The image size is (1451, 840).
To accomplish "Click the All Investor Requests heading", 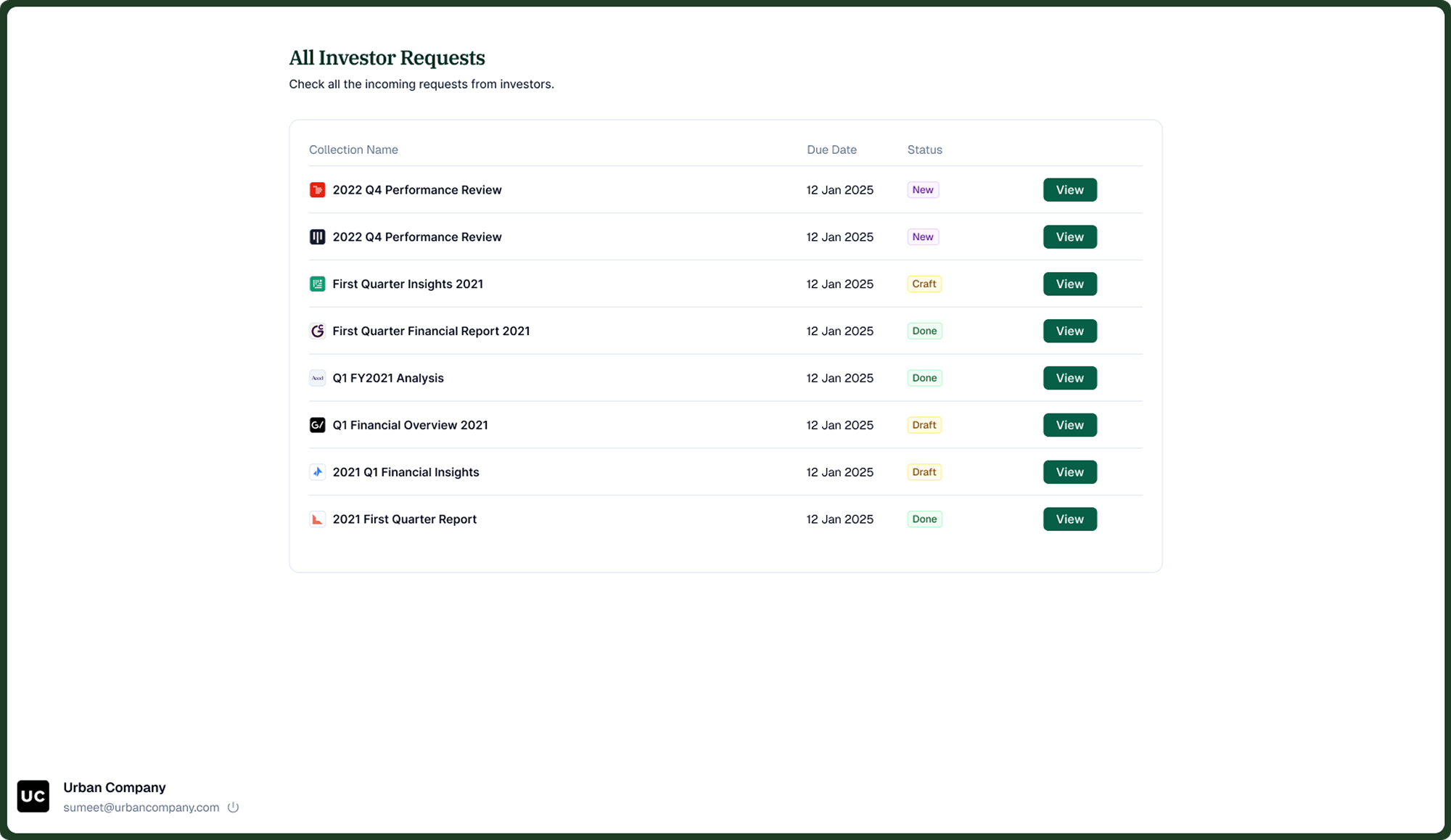I will [x=387, y=57].
